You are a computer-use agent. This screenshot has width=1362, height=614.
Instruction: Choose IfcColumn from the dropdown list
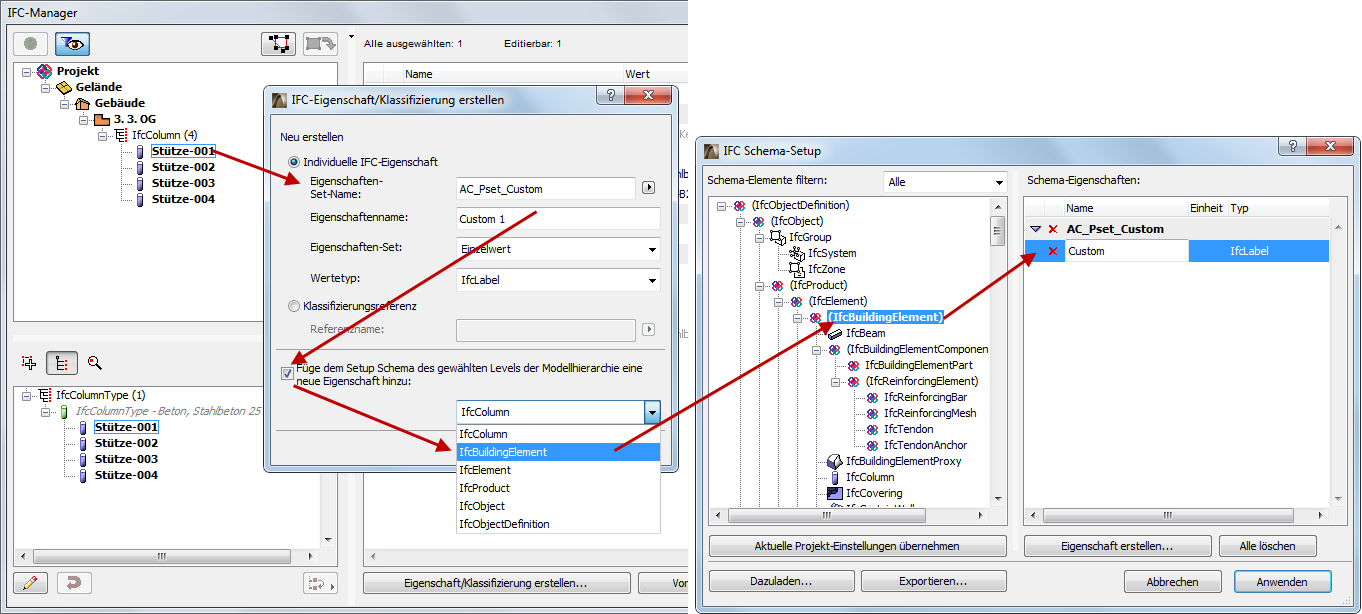tap(558, 434)
